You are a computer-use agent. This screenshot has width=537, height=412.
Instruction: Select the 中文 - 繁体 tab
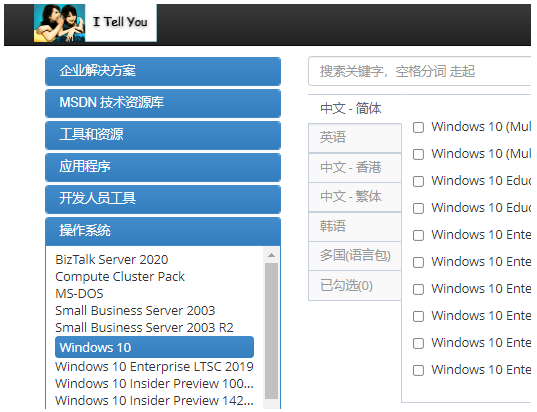click(355, 197)
